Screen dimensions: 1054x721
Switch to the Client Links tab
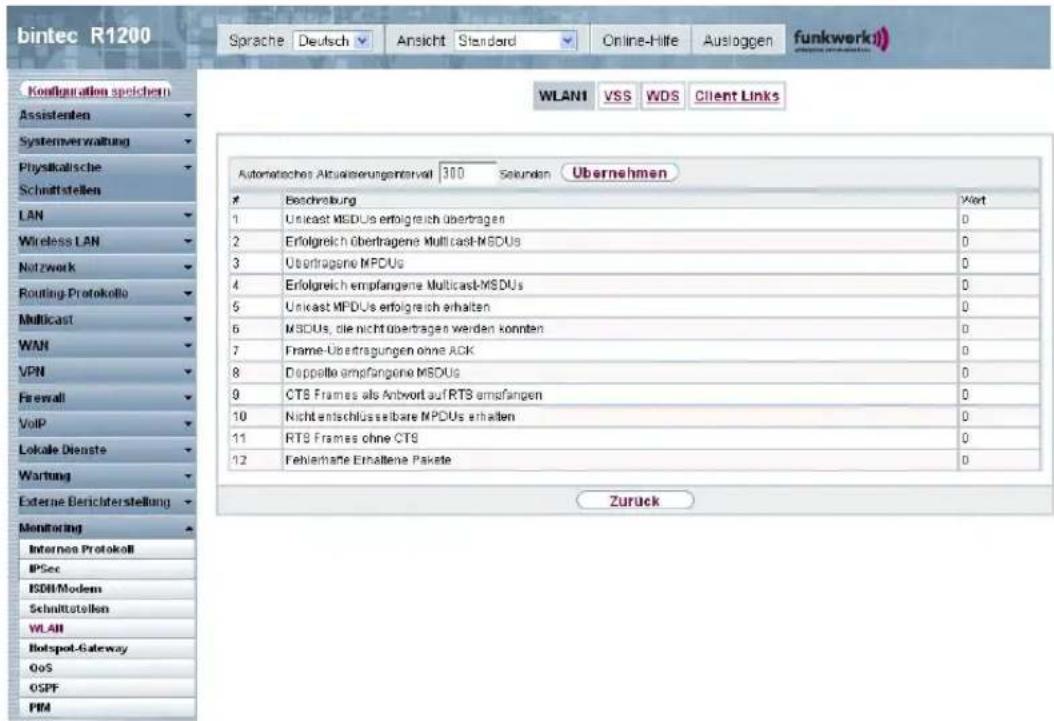click(737, 96)
